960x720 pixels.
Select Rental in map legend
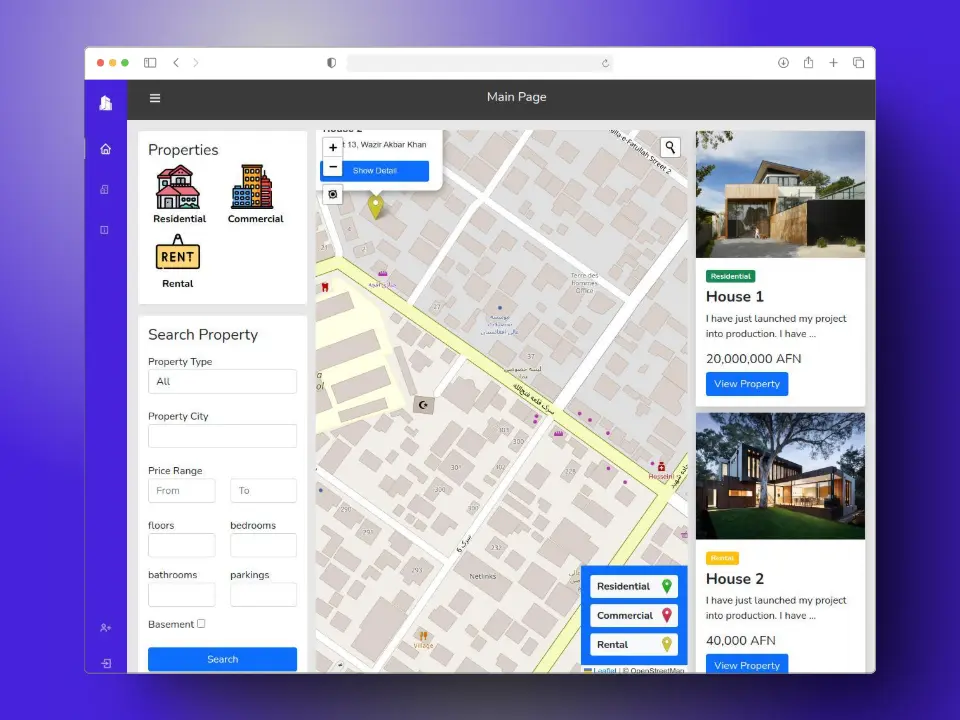coord(634,645)
